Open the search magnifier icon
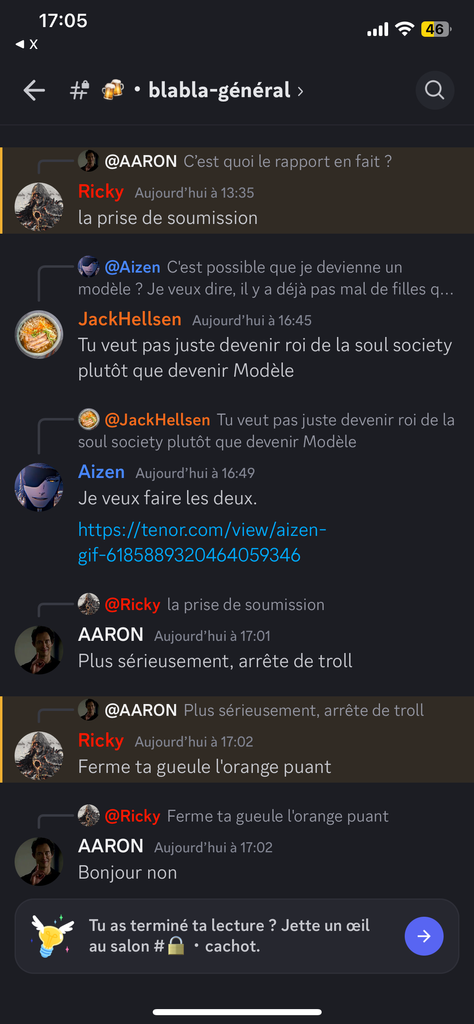 click(435, 90)
